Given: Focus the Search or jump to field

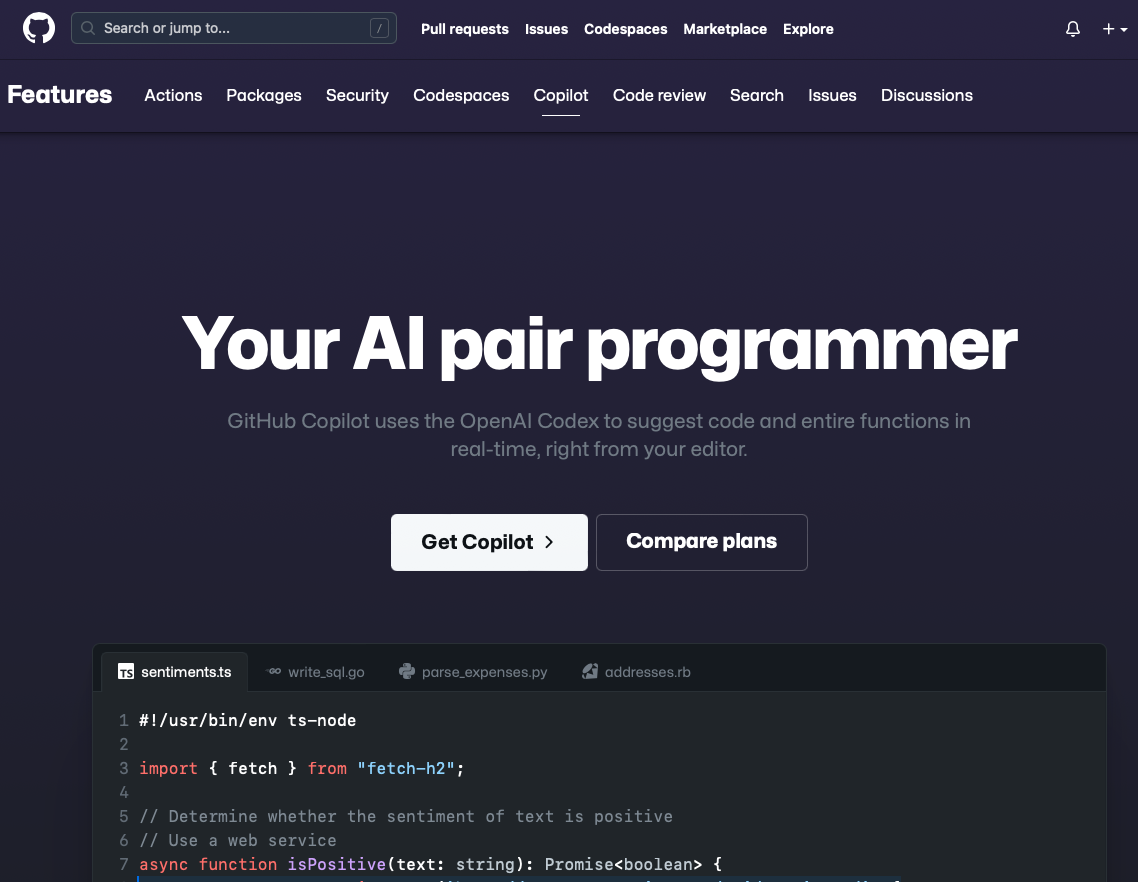Looking at the screenshot, I should click(234, 28).
